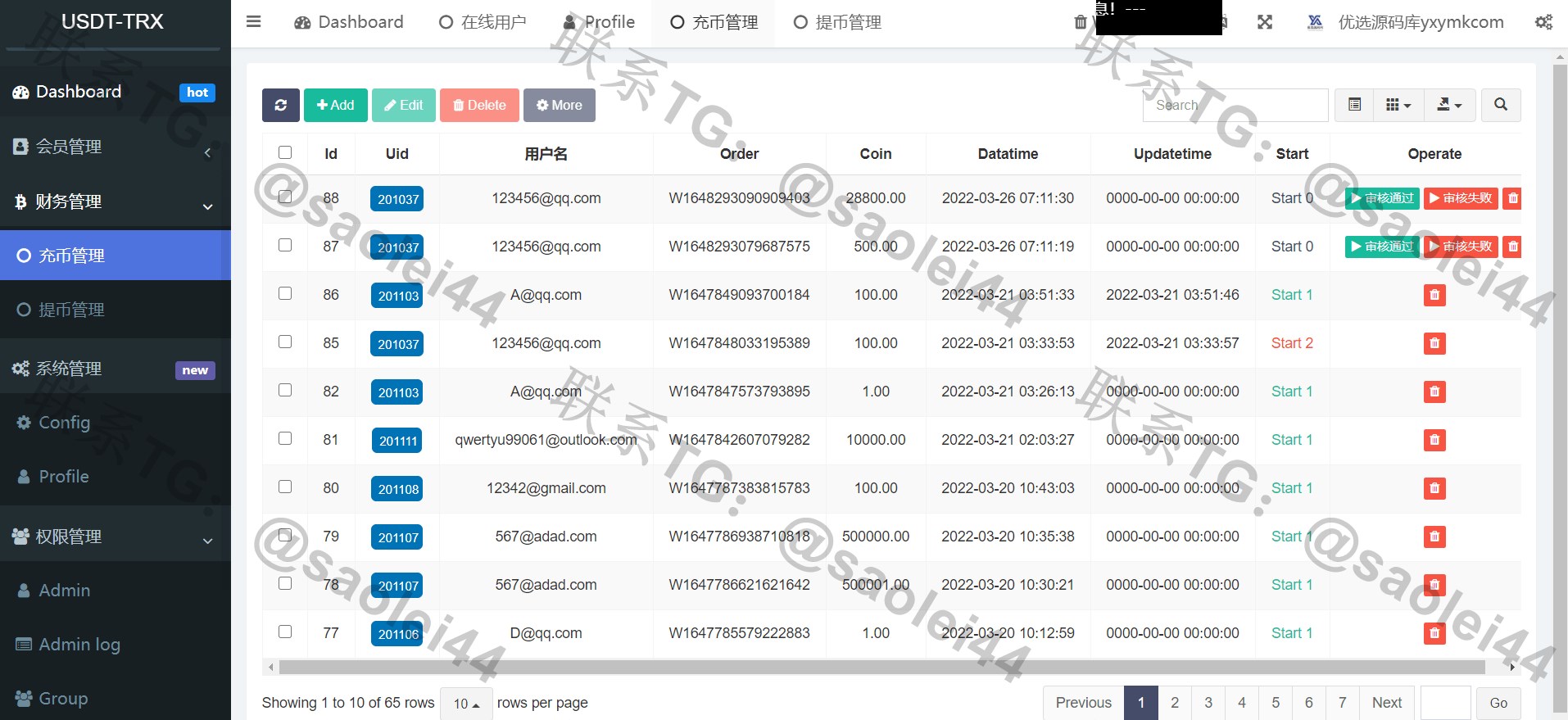Viewport: 1568px width, 720px height.
Task: Click the red Delete button
Action: point(479,105)
